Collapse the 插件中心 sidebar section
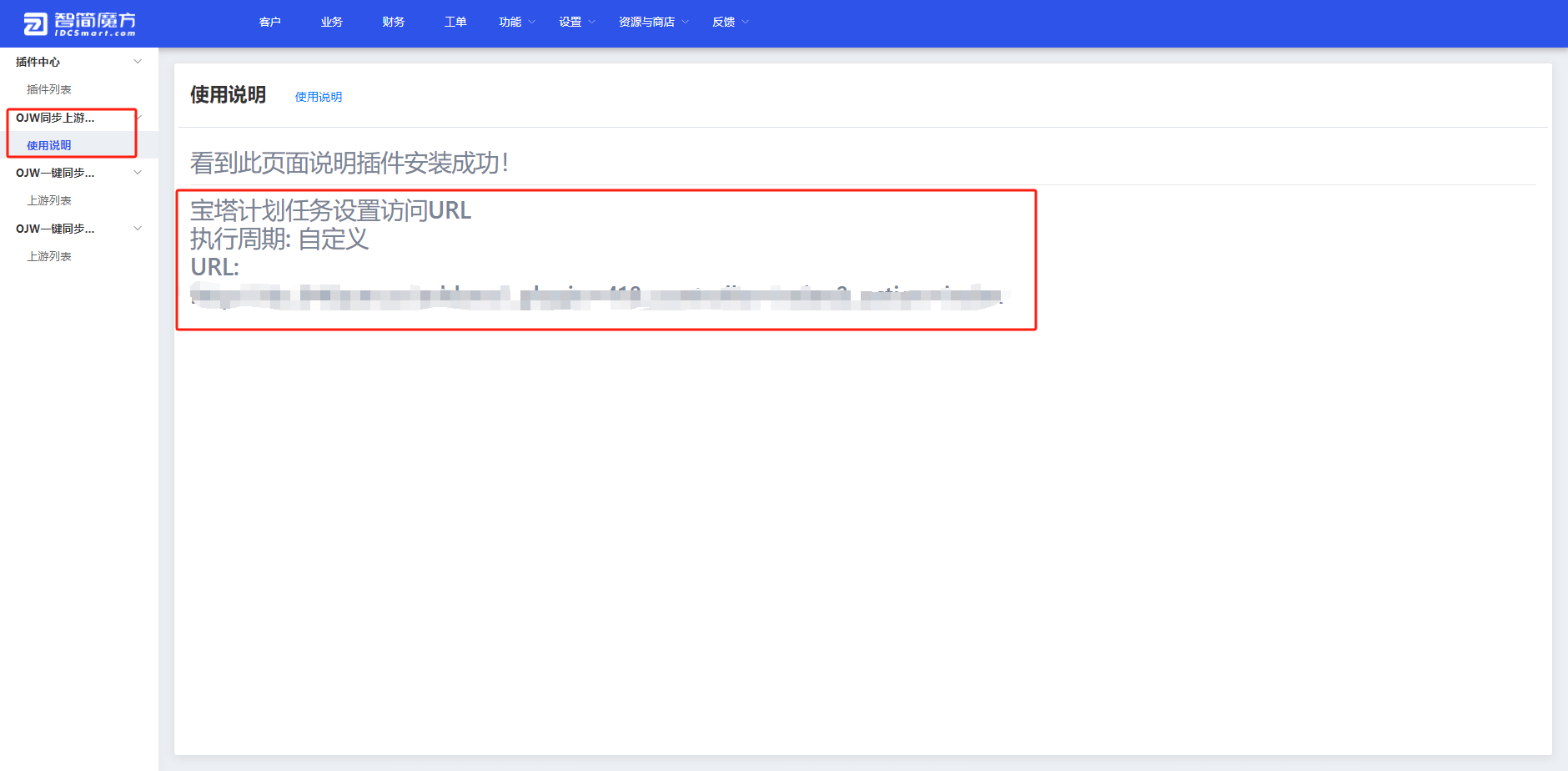This screenshot has height=771, width=1568. coord(38,61)
